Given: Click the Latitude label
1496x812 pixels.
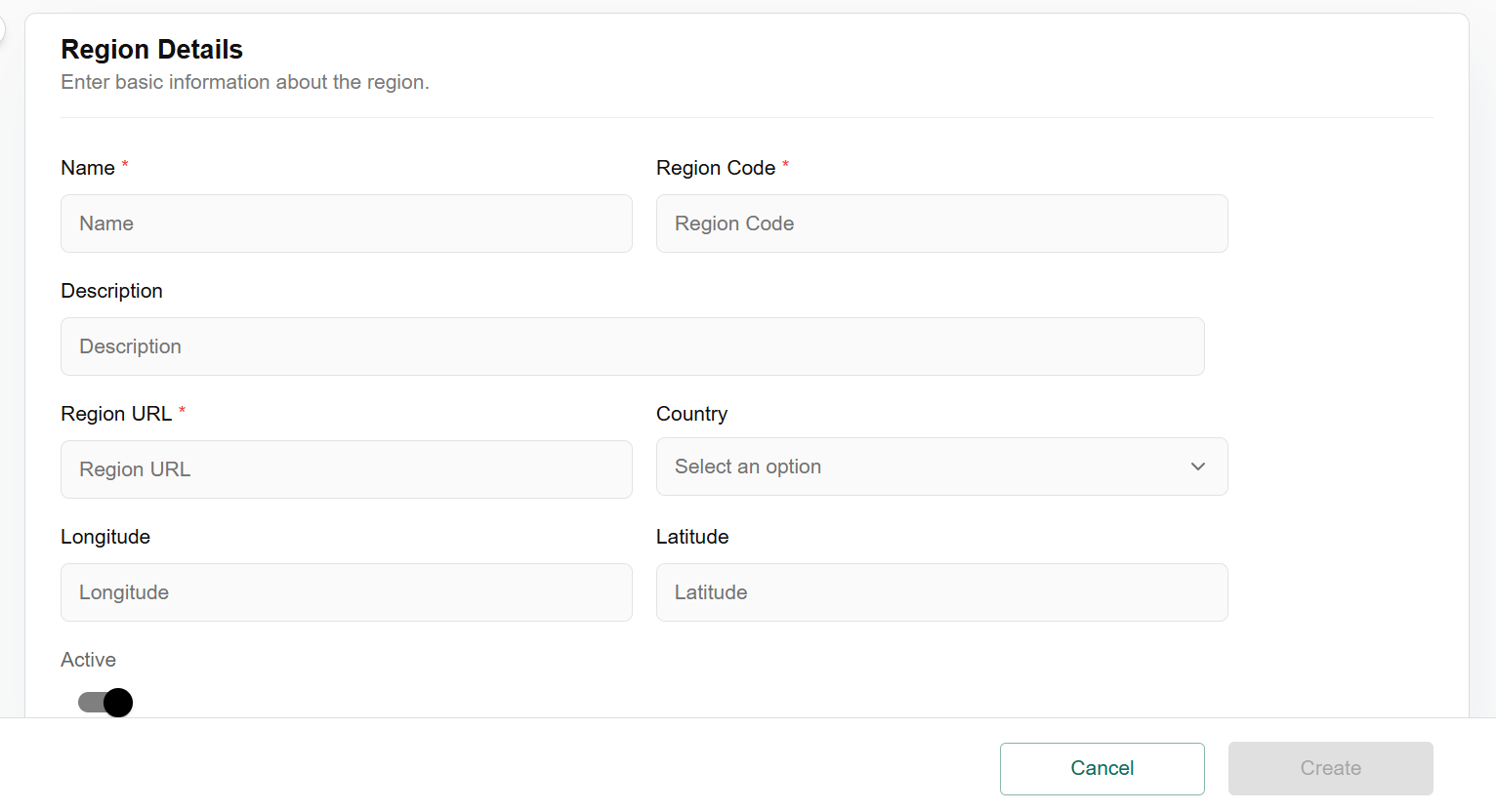Looking at the screenshot, I should coord(692,537).
